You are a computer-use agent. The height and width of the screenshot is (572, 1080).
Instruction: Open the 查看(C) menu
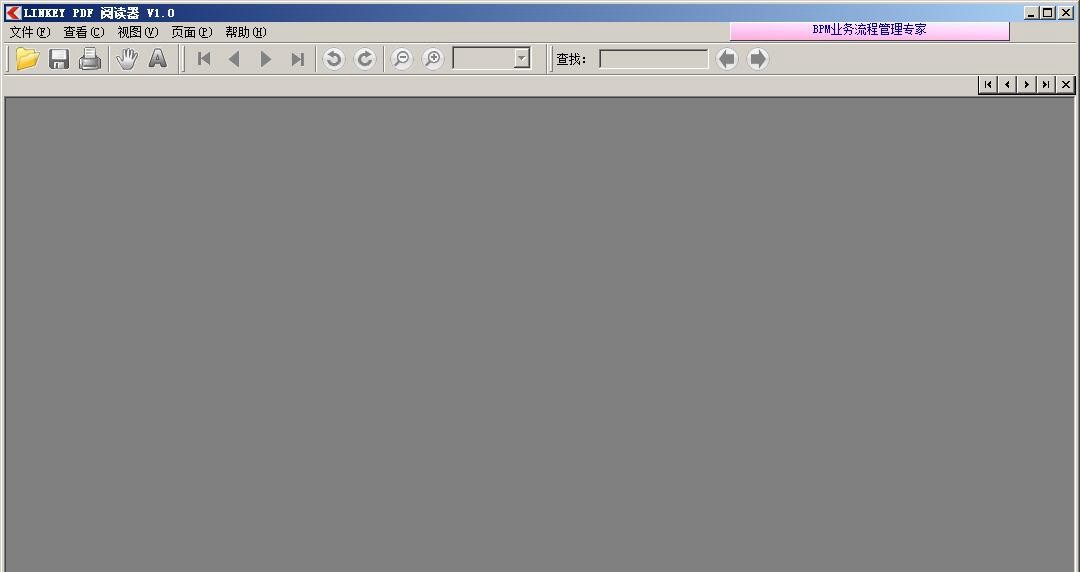coord(83,32)
